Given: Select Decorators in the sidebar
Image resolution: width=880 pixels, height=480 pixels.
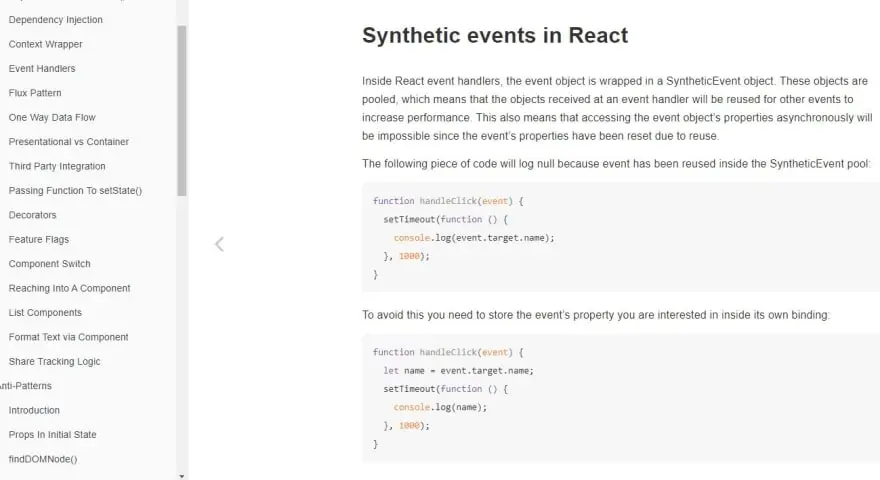Looking at the screenshot, I should [32, 215].
